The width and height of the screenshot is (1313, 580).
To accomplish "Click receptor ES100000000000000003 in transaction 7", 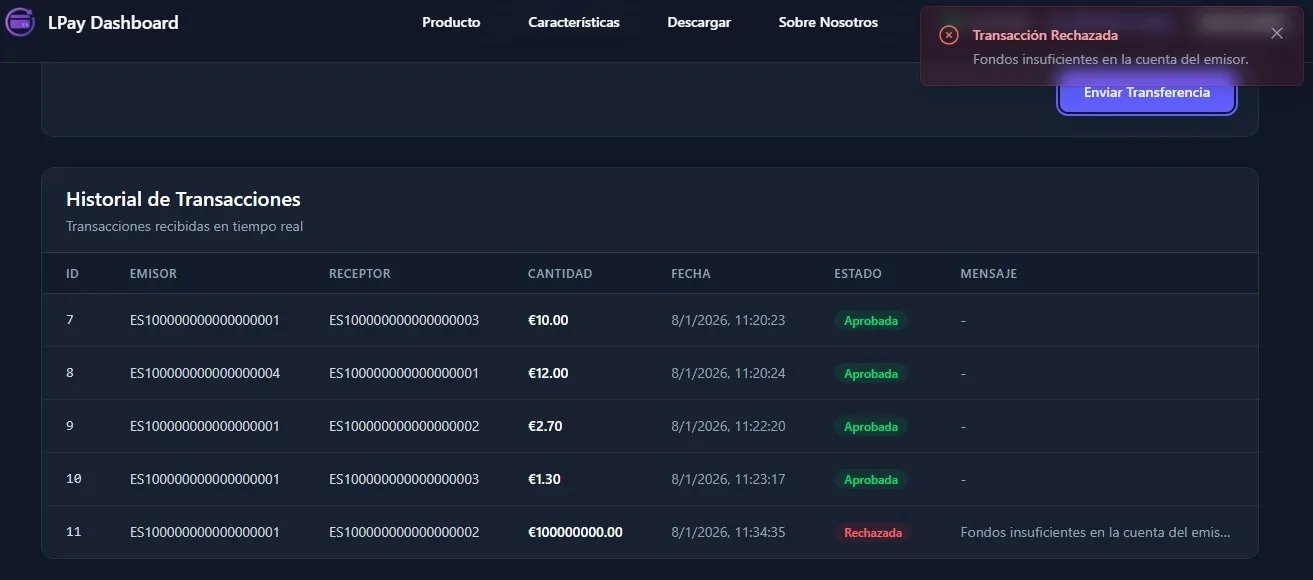I will (x=404, y=320).
